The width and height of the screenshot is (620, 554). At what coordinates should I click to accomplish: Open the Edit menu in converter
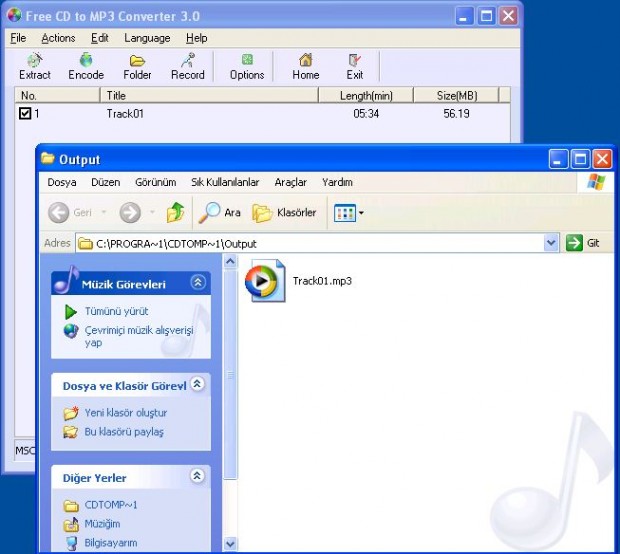[100, 38]
